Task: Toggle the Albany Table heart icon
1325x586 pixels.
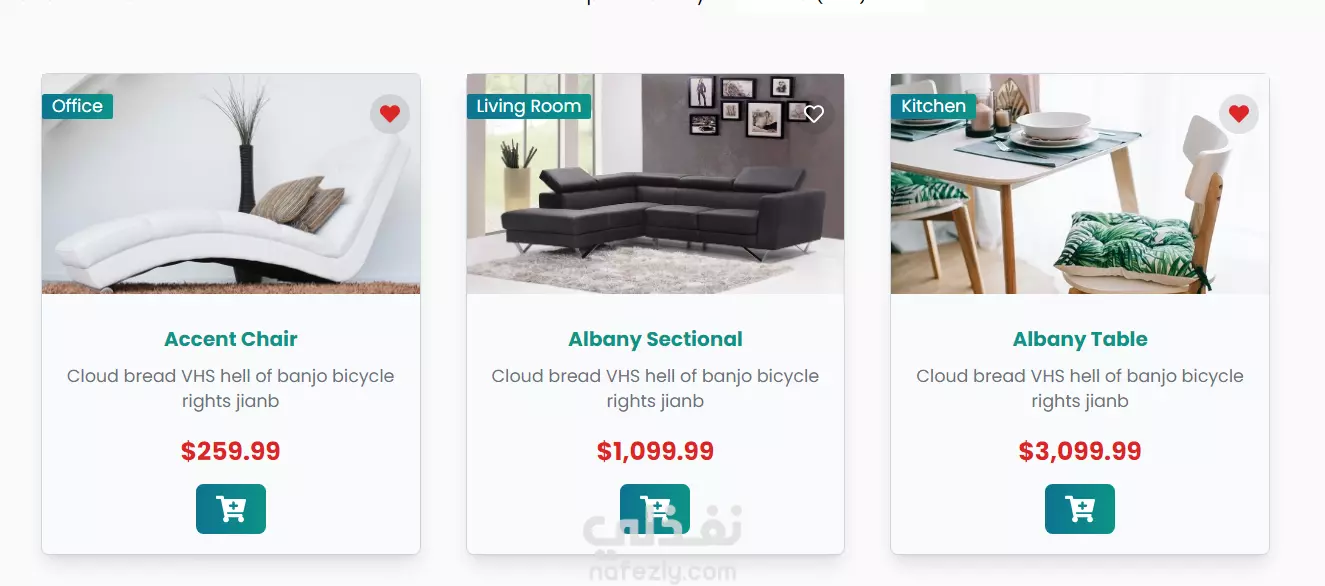Action: (x=1239, y=114)
